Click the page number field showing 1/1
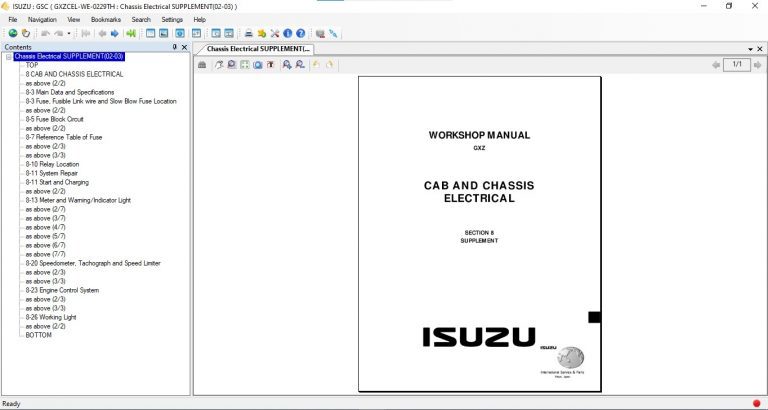This screenshot has width=768, height=410. click(737, 64)
